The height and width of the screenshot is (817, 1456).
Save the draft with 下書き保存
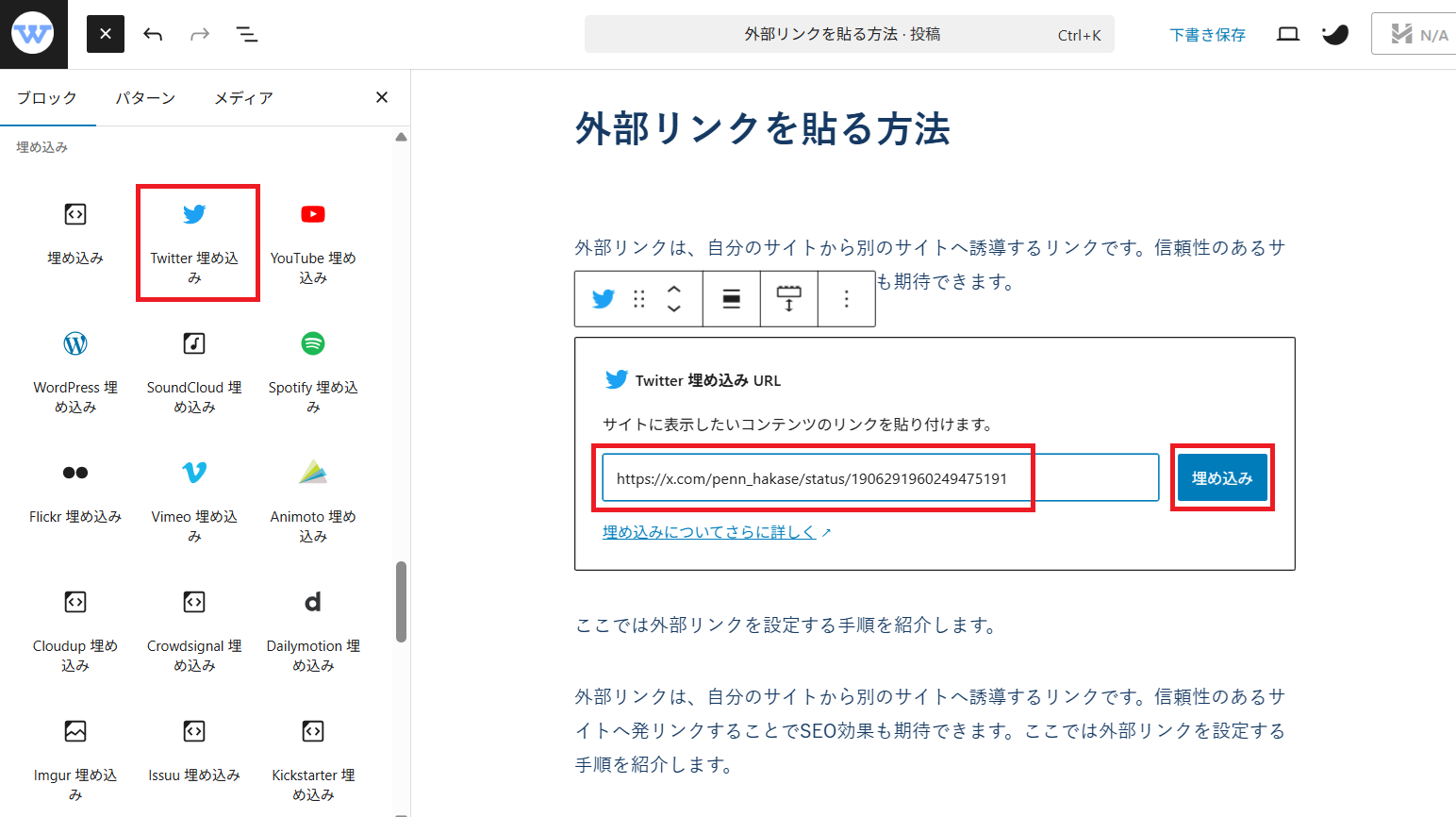1207,35
